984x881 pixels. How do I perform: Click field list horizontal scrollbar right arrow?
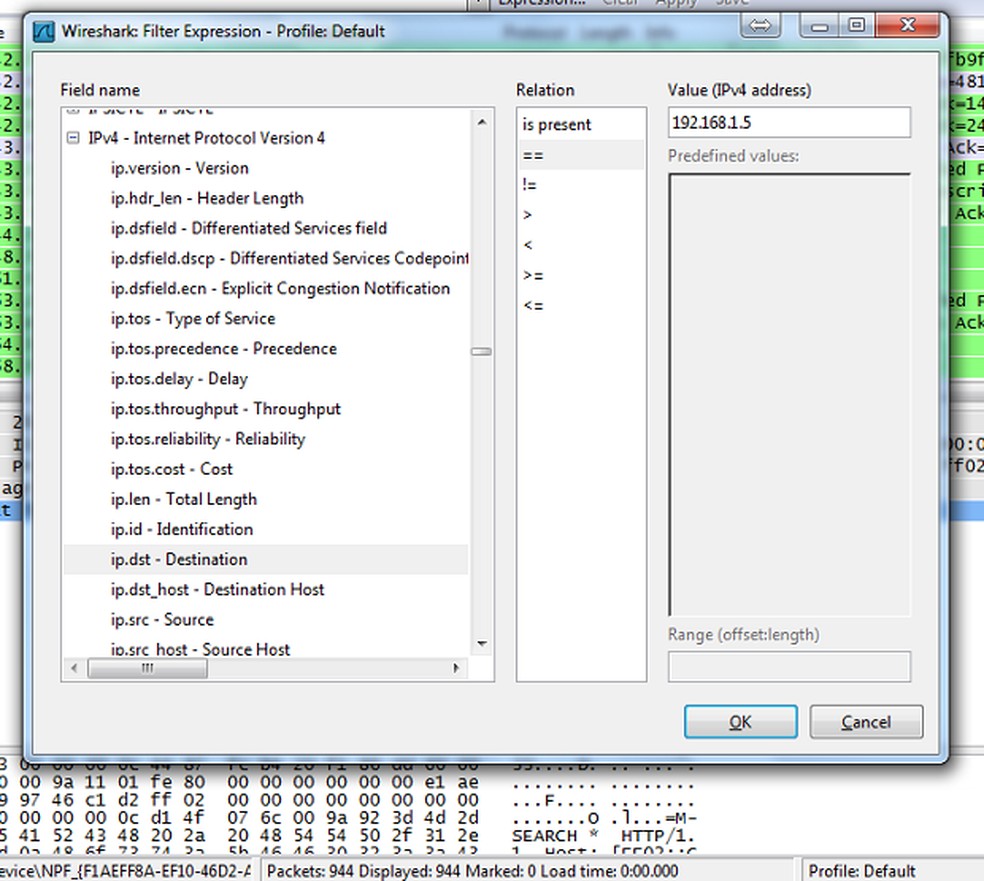(x=456, y=668)
